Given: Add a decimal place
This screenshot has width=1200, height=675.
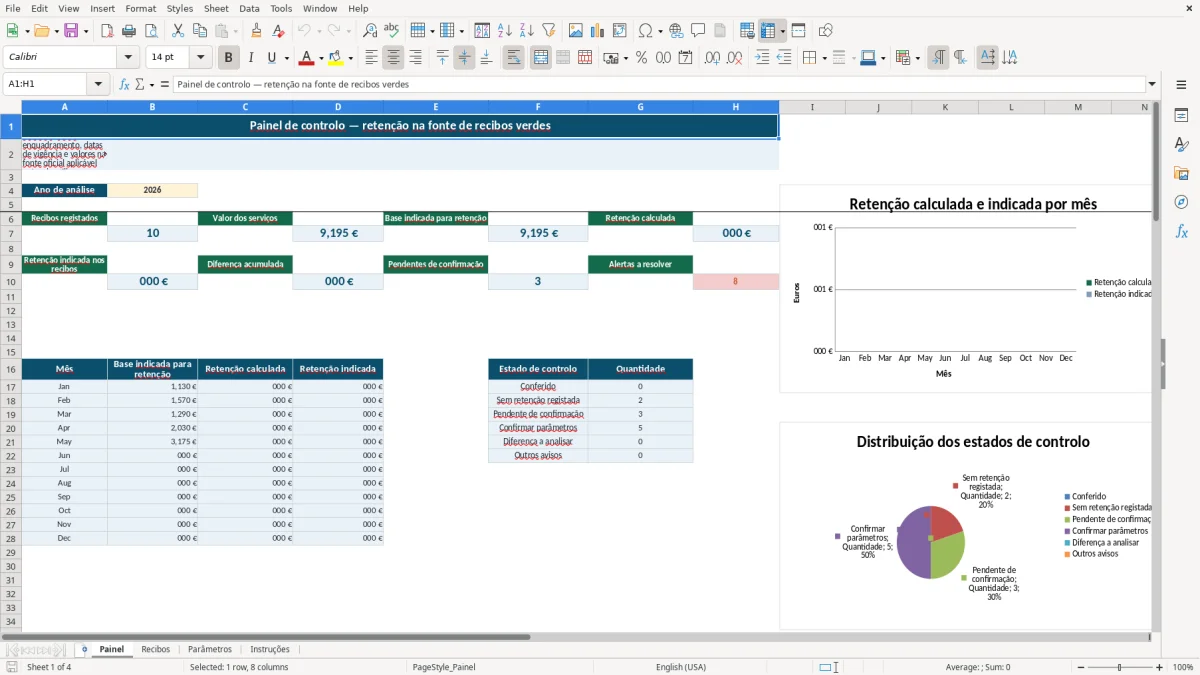Looking at the screenshot, I should click(713, 58).
